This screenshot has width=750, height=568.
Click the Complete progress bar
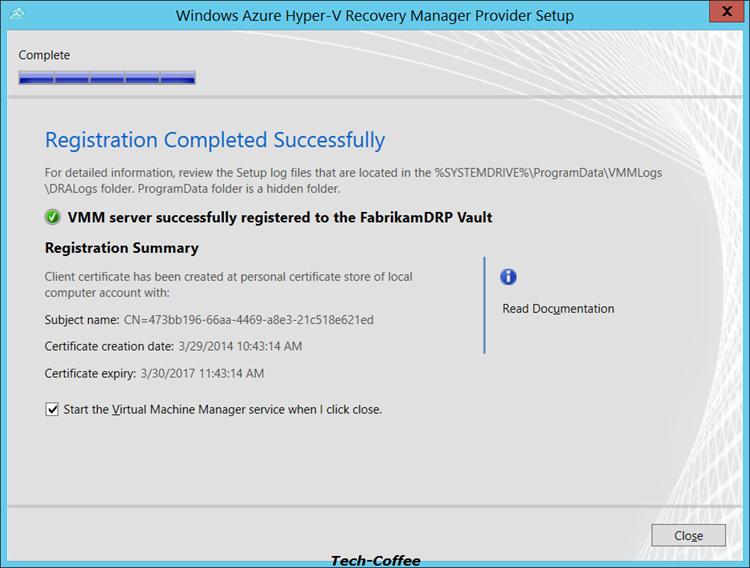(x=107, y=78)
